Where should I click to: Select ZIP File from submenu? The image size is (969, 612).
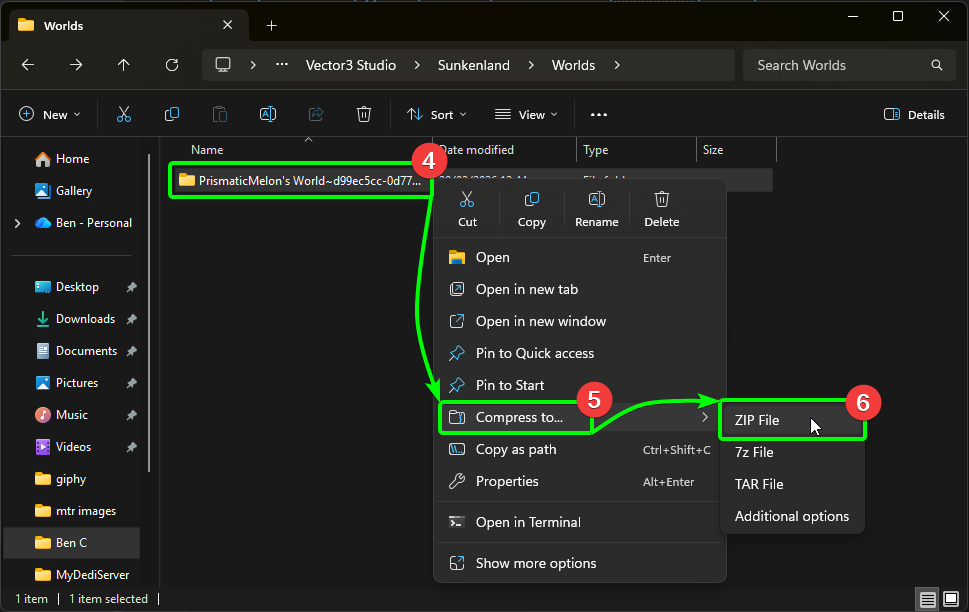[757, 421]
